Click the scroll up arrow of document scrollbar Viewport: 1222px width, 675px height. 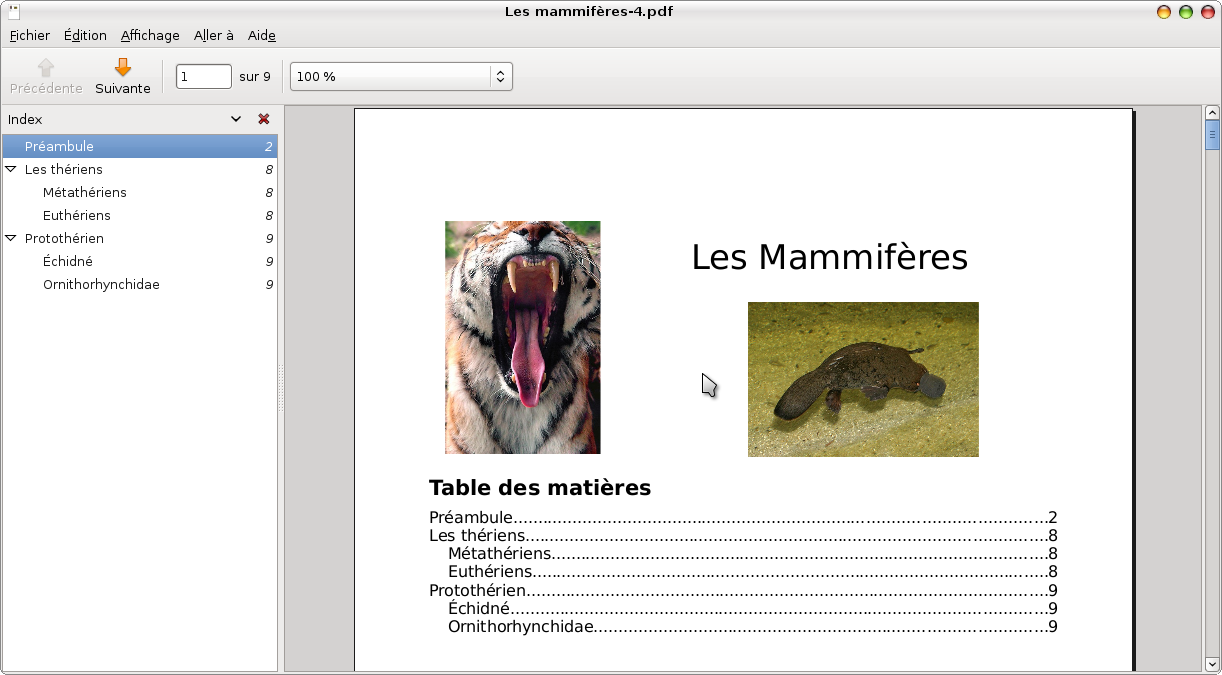point(1213,113)
